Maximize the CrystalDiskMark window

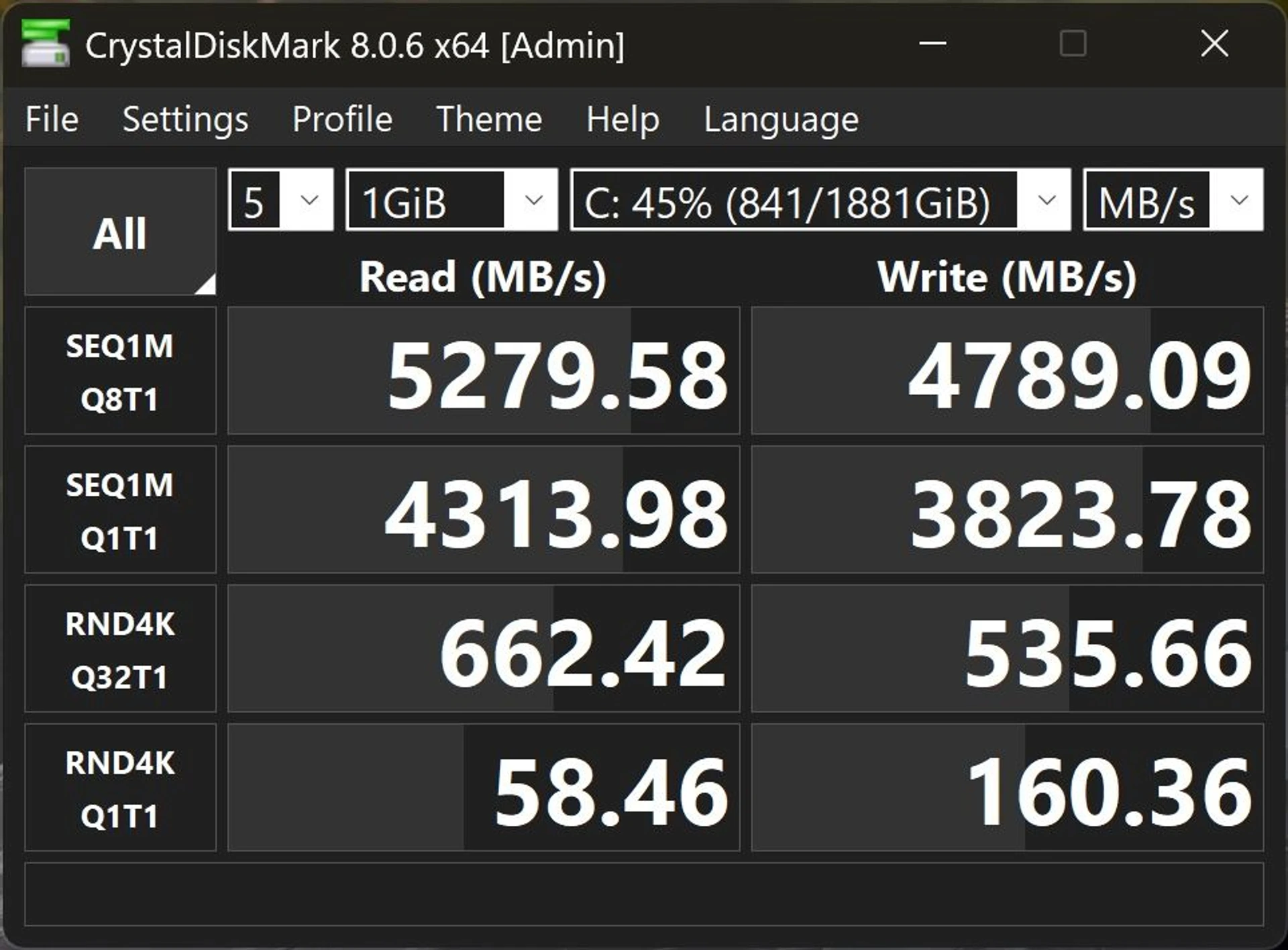point(1073,44)
